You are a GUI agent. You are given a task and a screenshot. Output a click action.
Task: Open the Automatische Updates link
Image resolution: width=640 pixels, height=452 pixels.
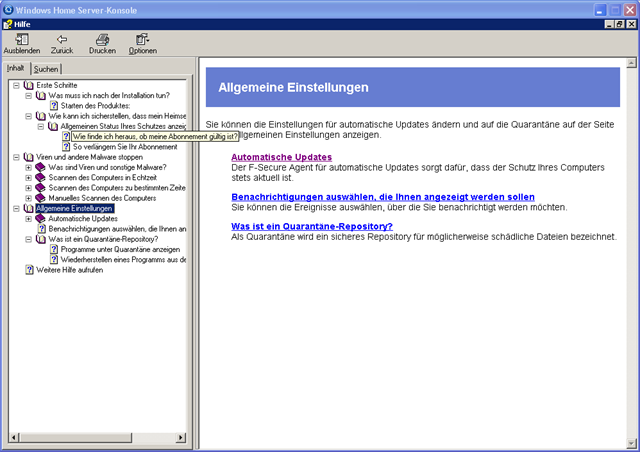pyautogui.click(x=281, y=157)
